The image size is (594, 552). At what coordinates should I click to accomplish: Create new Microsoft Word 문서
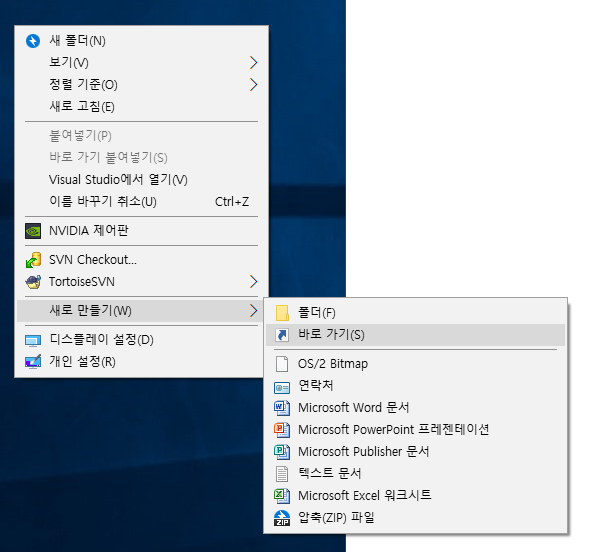(415, 408)
